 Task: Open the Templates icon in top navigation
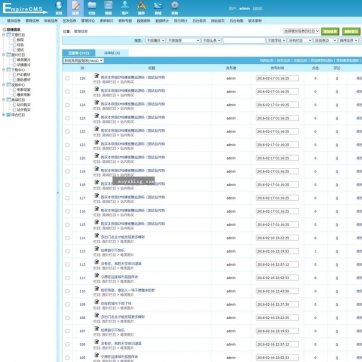[x=108, y=8]
